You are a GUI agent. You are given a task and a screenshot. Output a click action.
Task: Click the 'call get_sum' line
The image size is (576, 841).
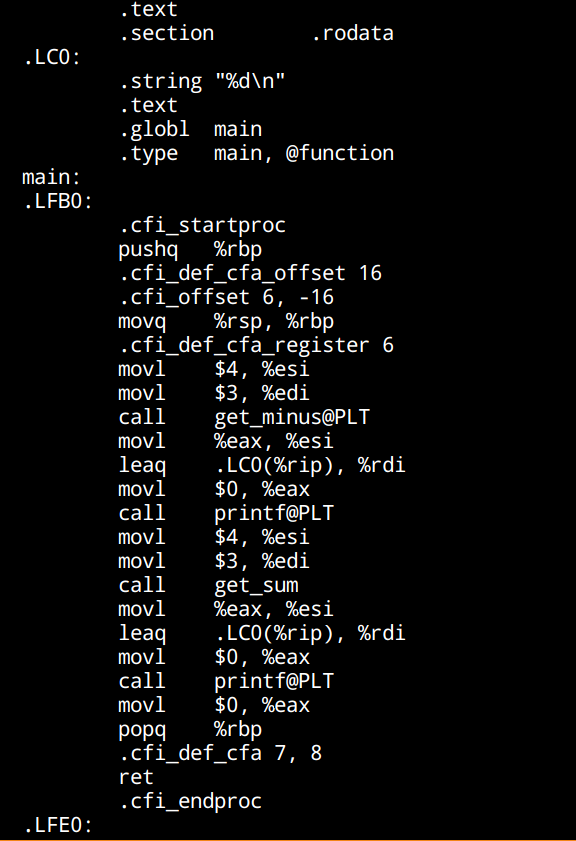pyautogui.click(x=208, y=585)
